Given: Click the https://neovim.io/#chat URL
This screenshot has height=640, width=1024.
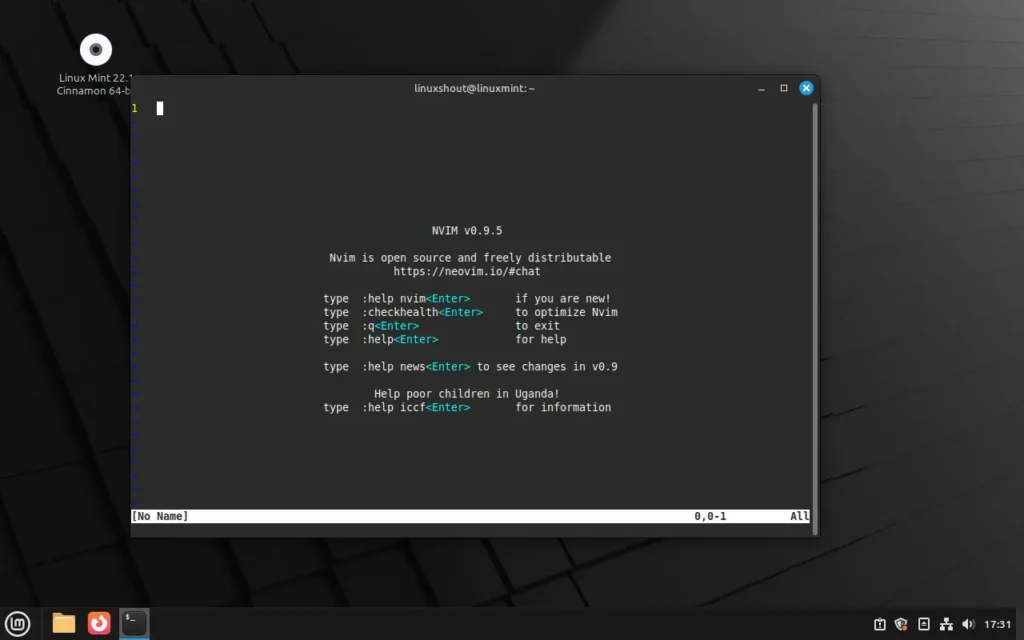Looking at the screenshot, I should 467,271.
